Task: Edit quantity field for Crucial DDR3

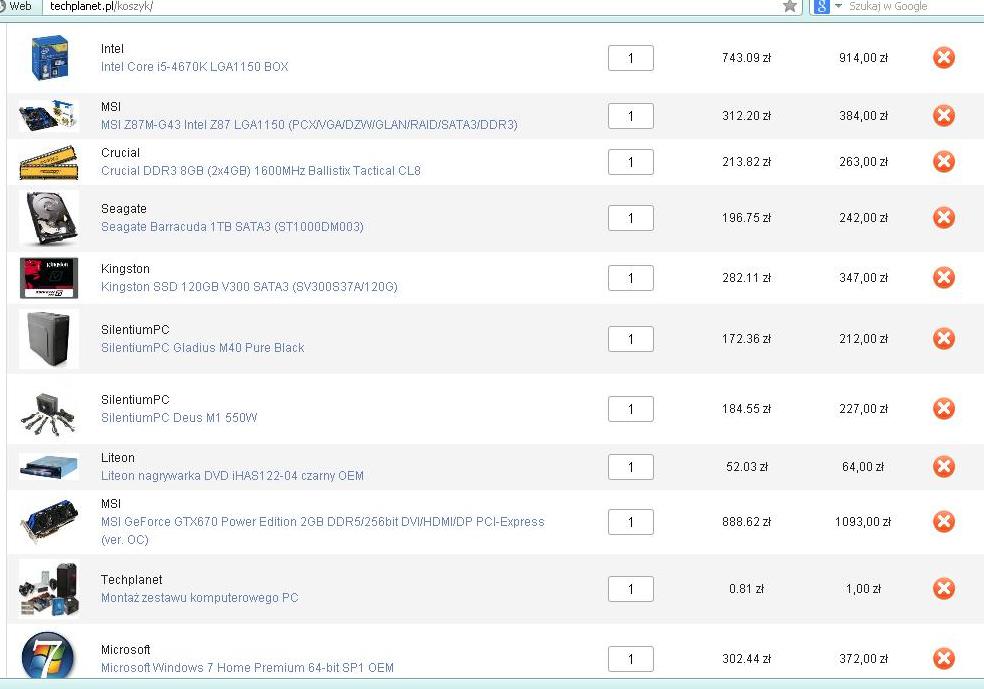Action: tap(631, 163)
